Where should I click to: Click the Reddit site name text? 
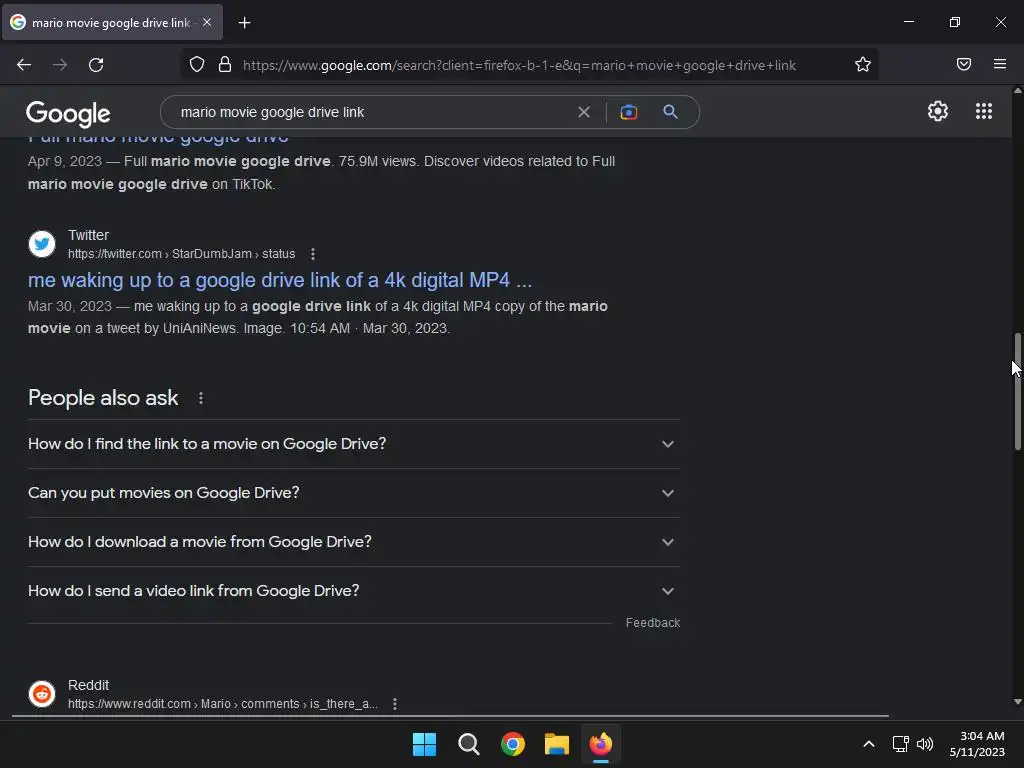click(88, 685)
